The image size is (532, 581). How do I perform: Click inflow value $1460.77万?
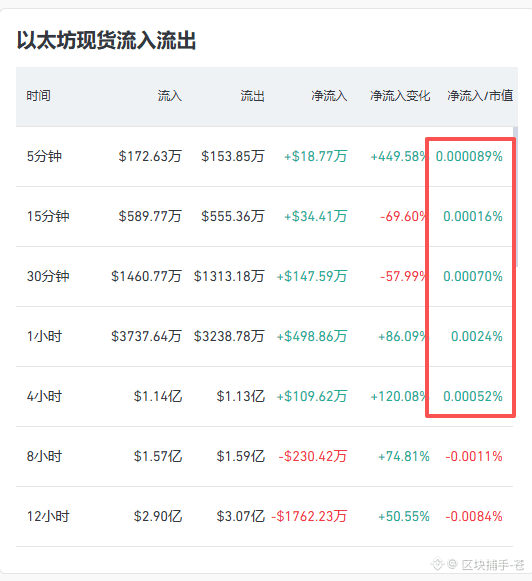pyautogui.click(x=146, y=276)
